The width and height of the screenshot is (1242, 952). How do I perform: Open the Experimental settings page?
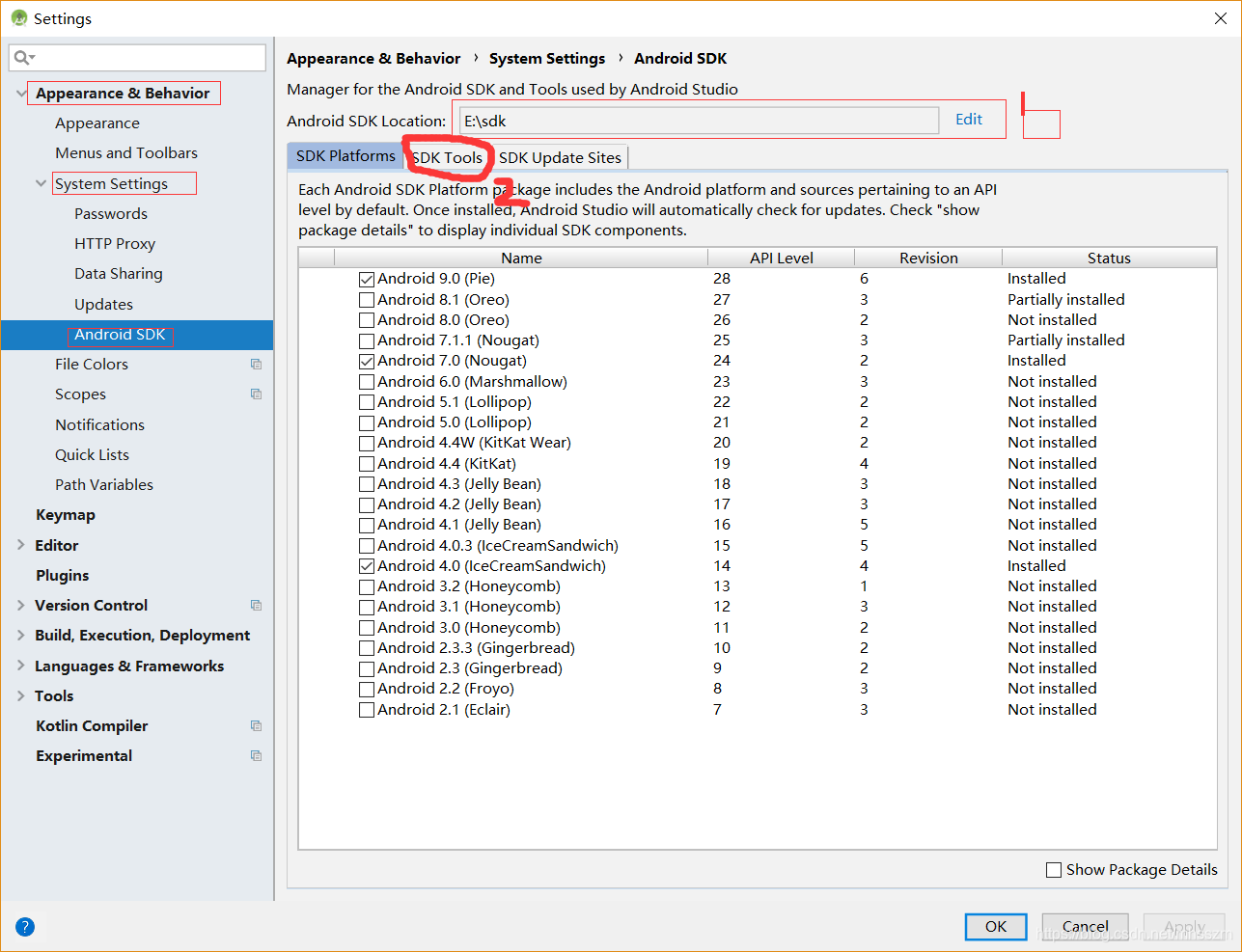tap(84, 755)
